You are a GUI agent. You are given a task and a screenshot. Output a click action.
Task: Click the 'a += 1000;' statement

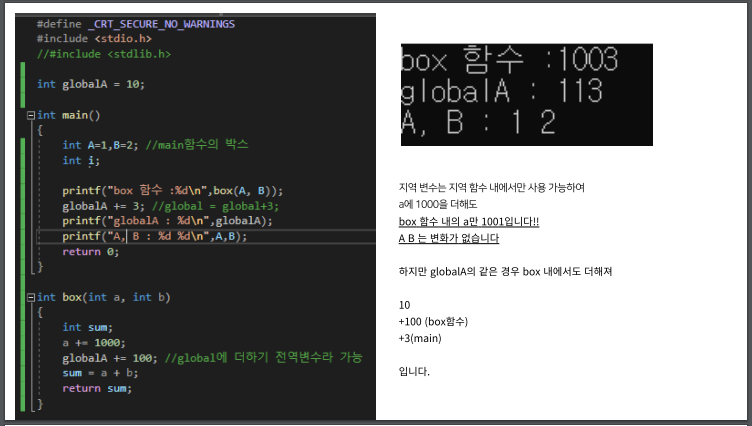click(94, 343)
